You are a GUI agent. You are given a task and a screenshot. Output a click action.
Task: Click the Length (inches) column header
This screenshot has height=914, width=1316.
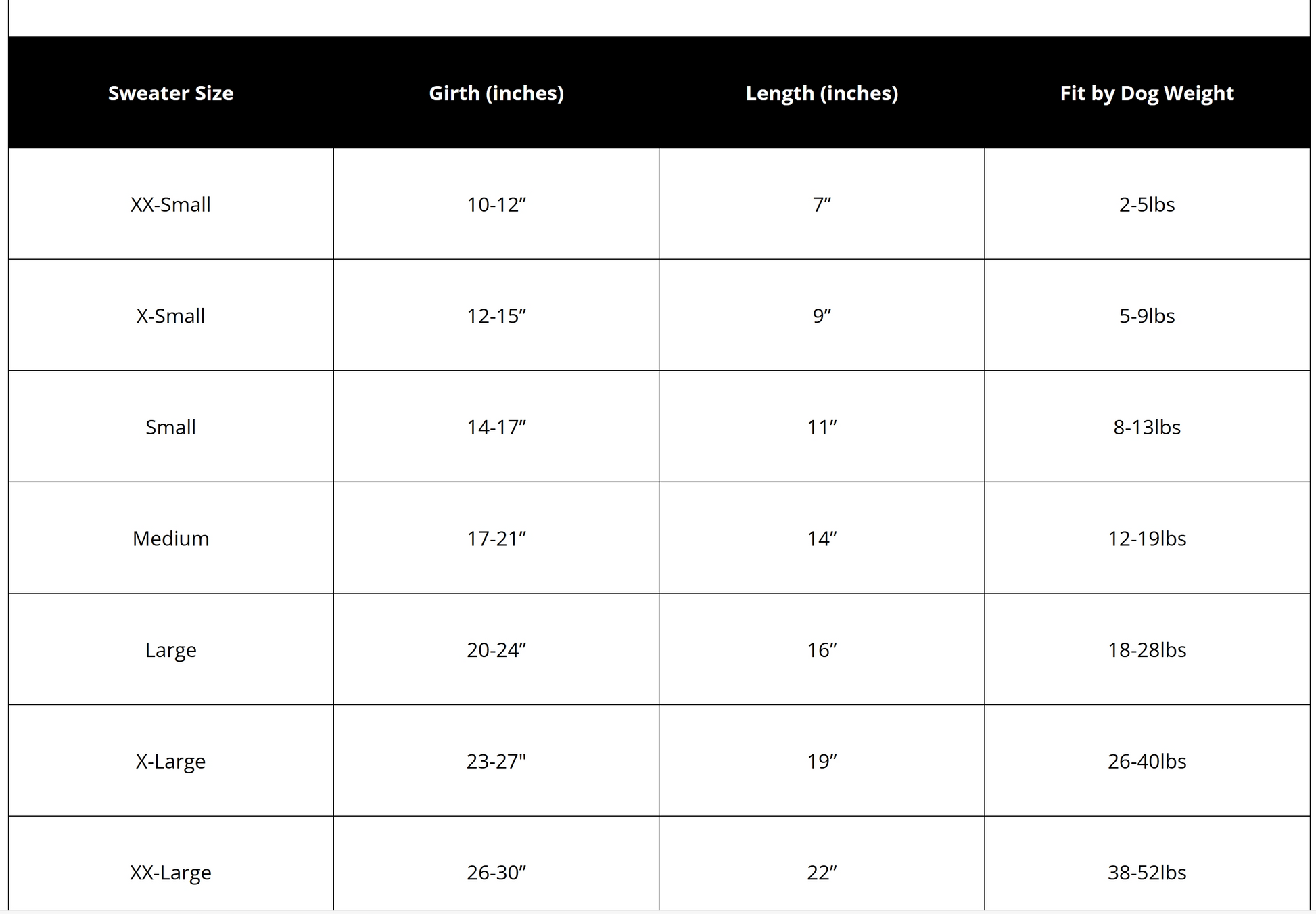point(822,93)
